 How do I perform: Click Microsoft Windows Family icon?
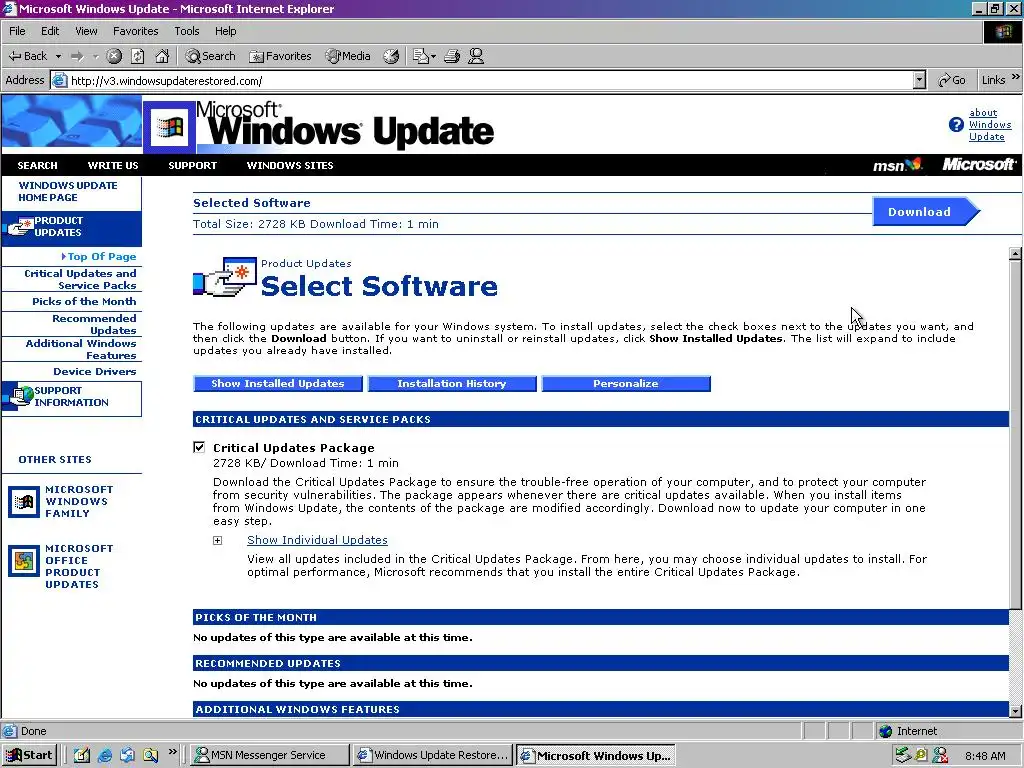[x=24, y=502]
